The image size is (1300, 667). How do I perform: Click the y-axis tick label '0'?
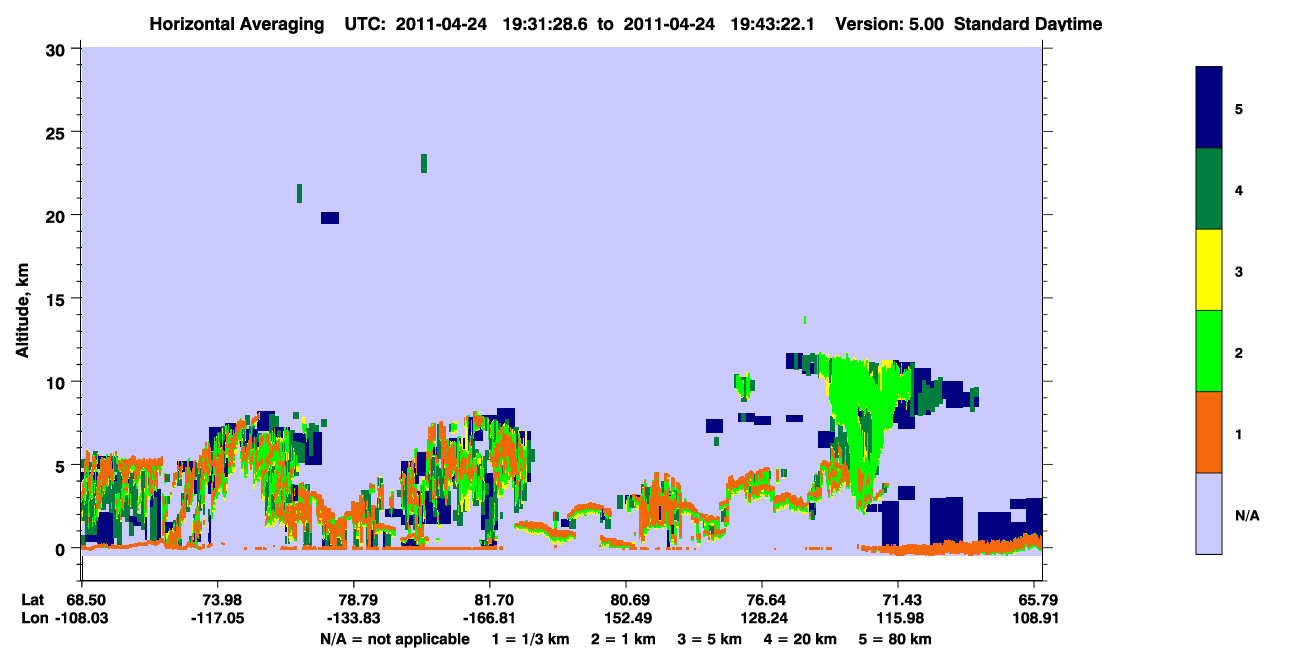[62, 548]
